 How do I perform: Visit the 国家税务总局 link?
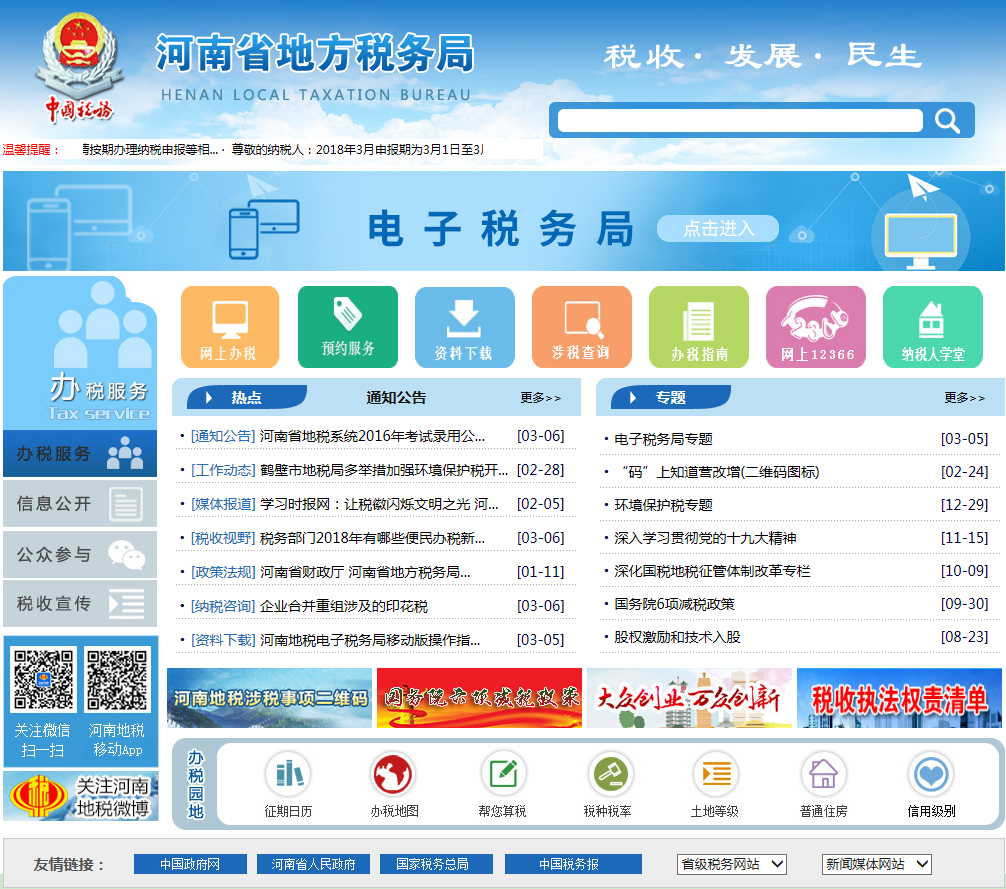435,864
